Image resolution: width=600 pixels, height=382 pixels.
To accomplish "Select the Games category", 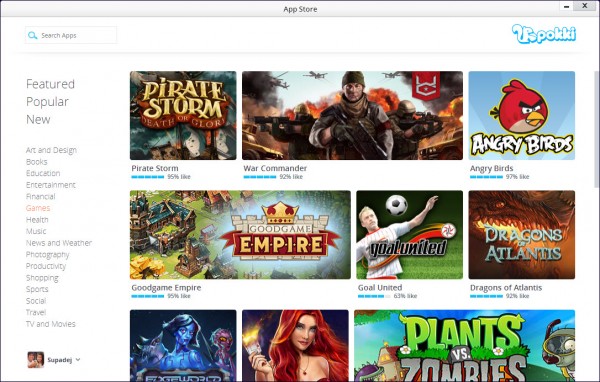I will click(38, 208).
